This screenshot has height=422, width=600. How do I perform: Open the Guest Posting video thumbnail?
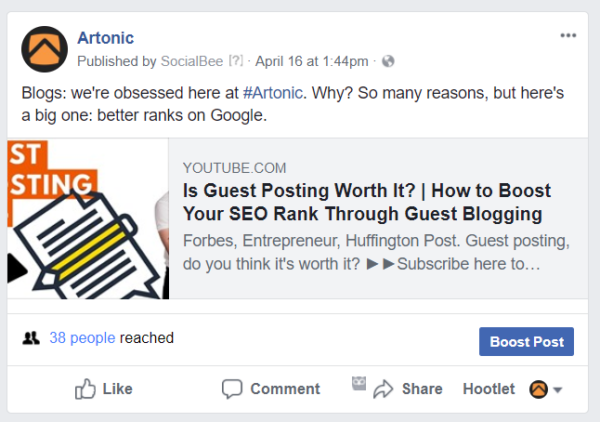coord(88,219)
